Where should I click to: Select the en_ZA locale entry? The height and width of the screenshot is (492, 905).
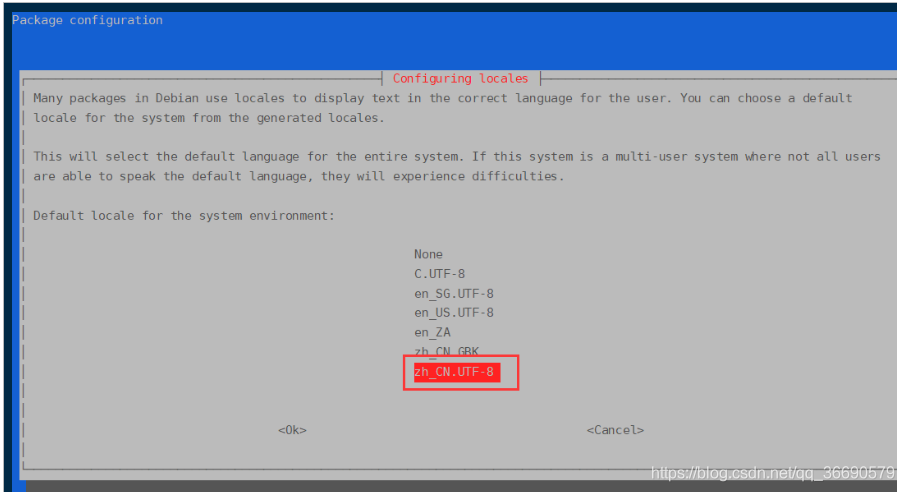(x=432, y=333)
